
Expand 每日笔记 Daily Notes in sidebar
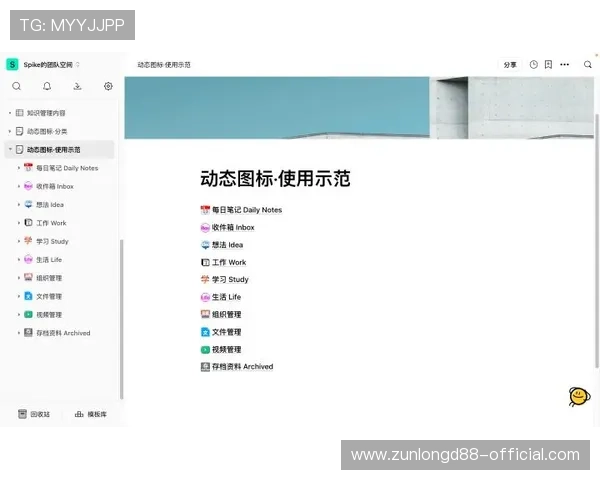click(19, 168)
